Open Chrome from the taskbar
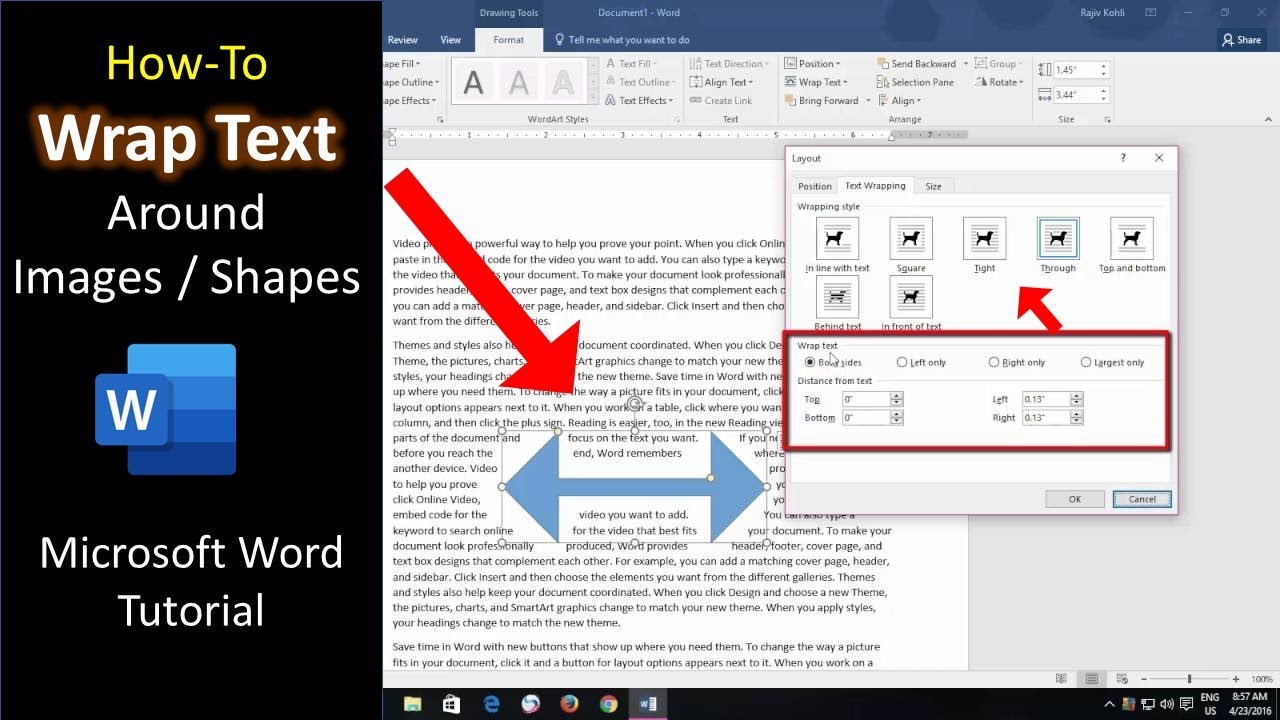 608,704
